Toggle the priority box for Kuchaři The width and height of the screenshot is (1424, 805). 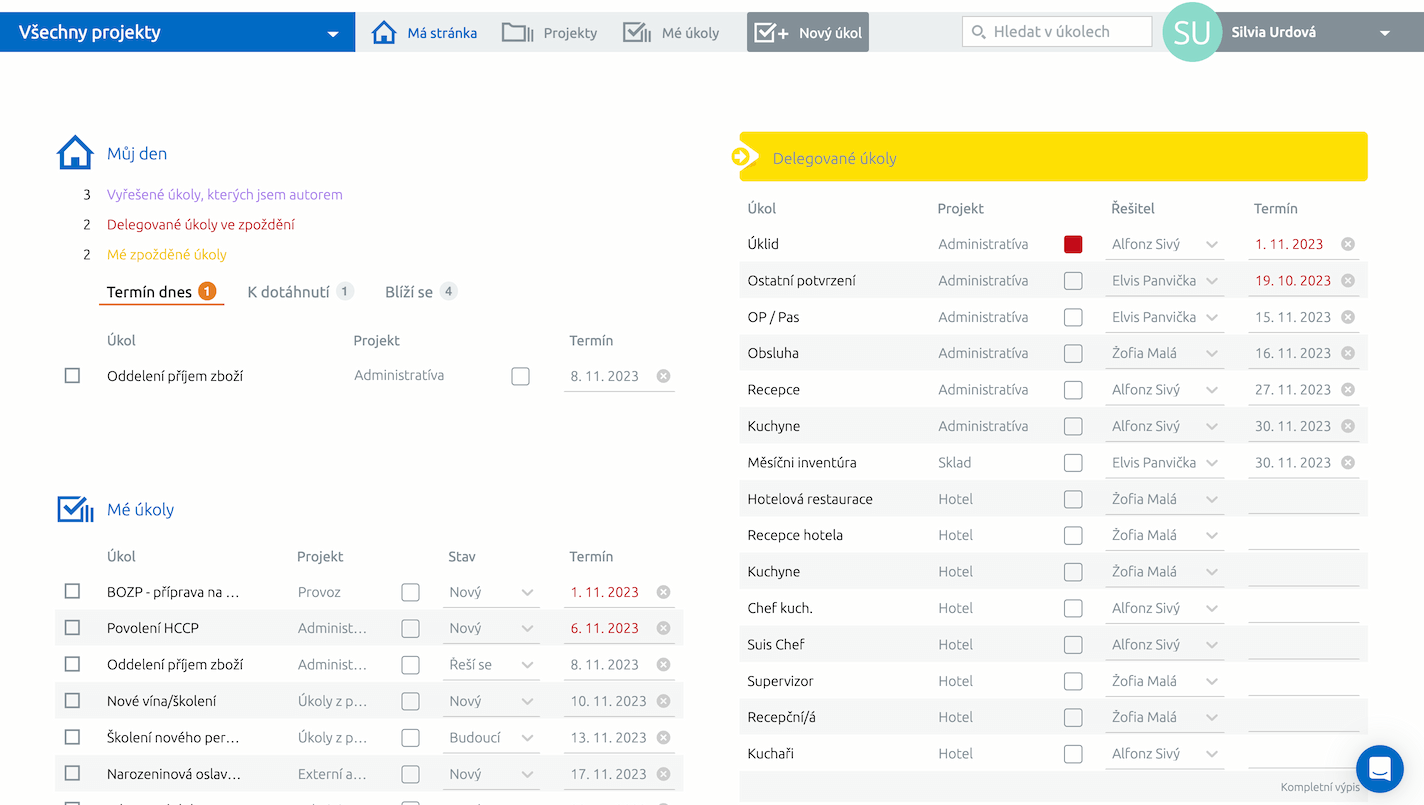click(x=1073, y=754)
